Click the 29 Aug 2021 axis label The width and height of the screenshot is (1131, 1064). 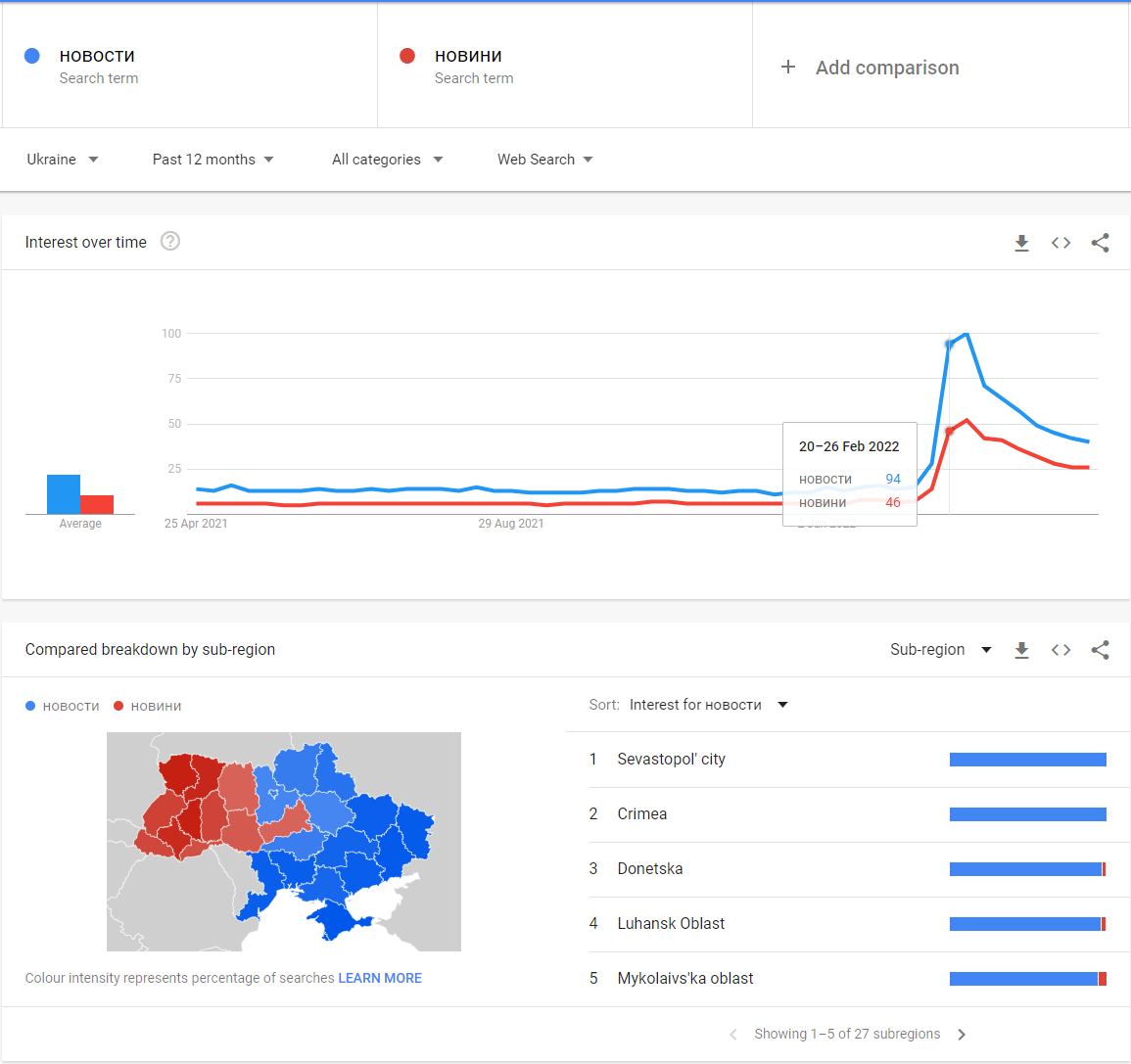click(x=511, y=524)
